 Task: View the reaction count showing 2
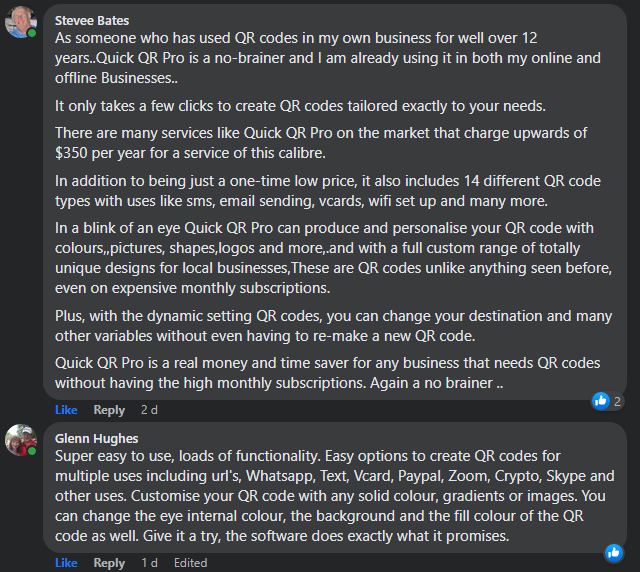coord(618,401)
